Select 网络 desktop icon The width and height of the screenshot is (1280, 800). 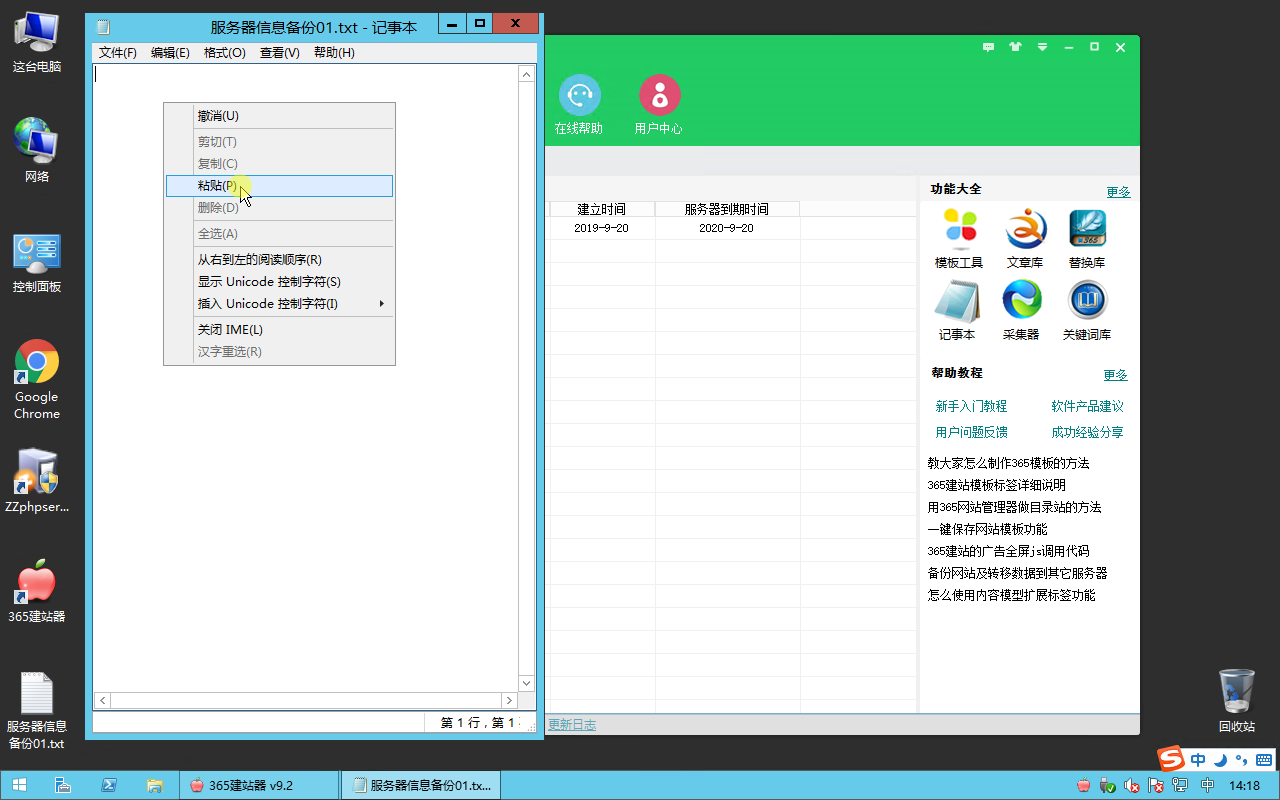pos(37,150)
